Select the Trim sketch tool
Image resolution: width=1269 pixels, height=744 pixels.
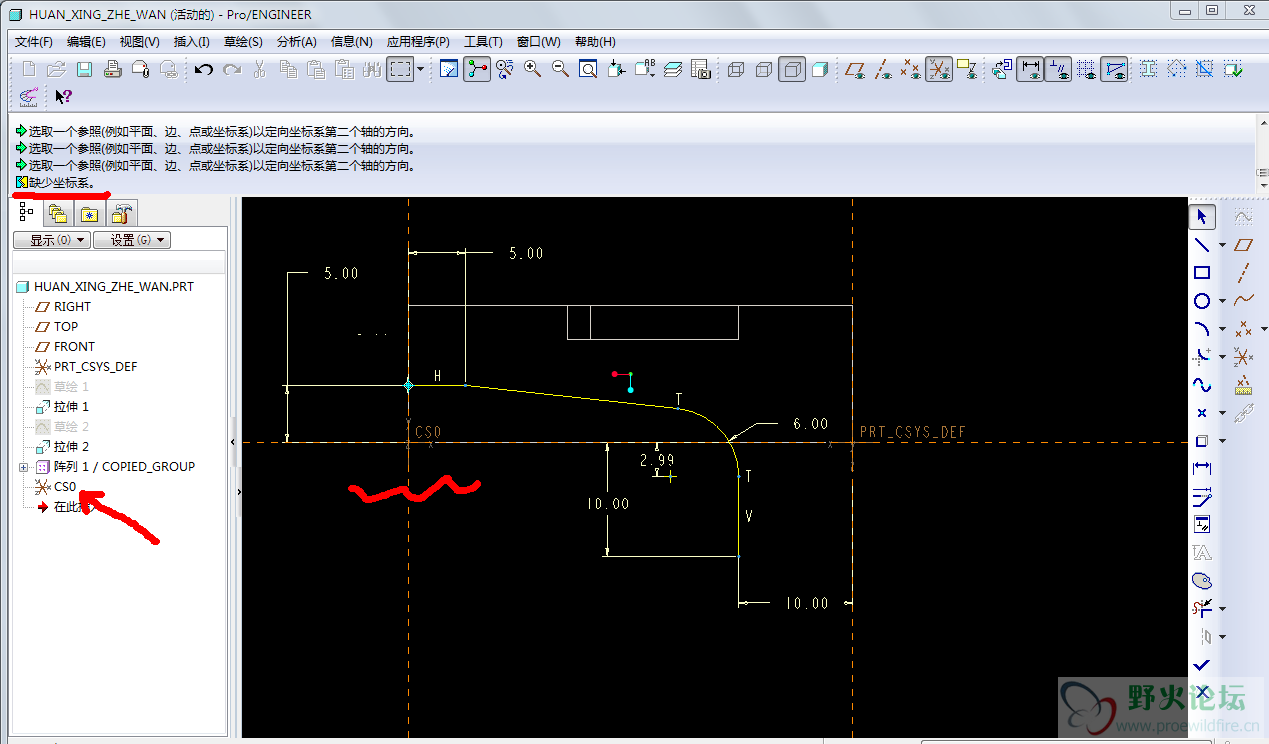coord(1202,608)
